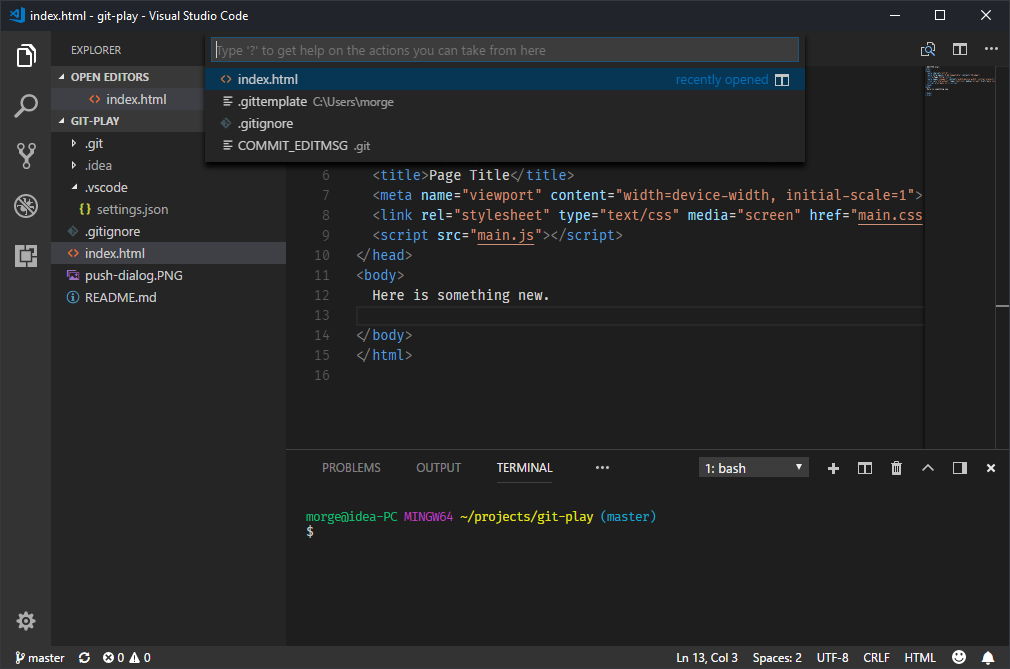Screen dimensions: 1010x669
Task: Split the editor using the split icon
Action: [961, 48]
